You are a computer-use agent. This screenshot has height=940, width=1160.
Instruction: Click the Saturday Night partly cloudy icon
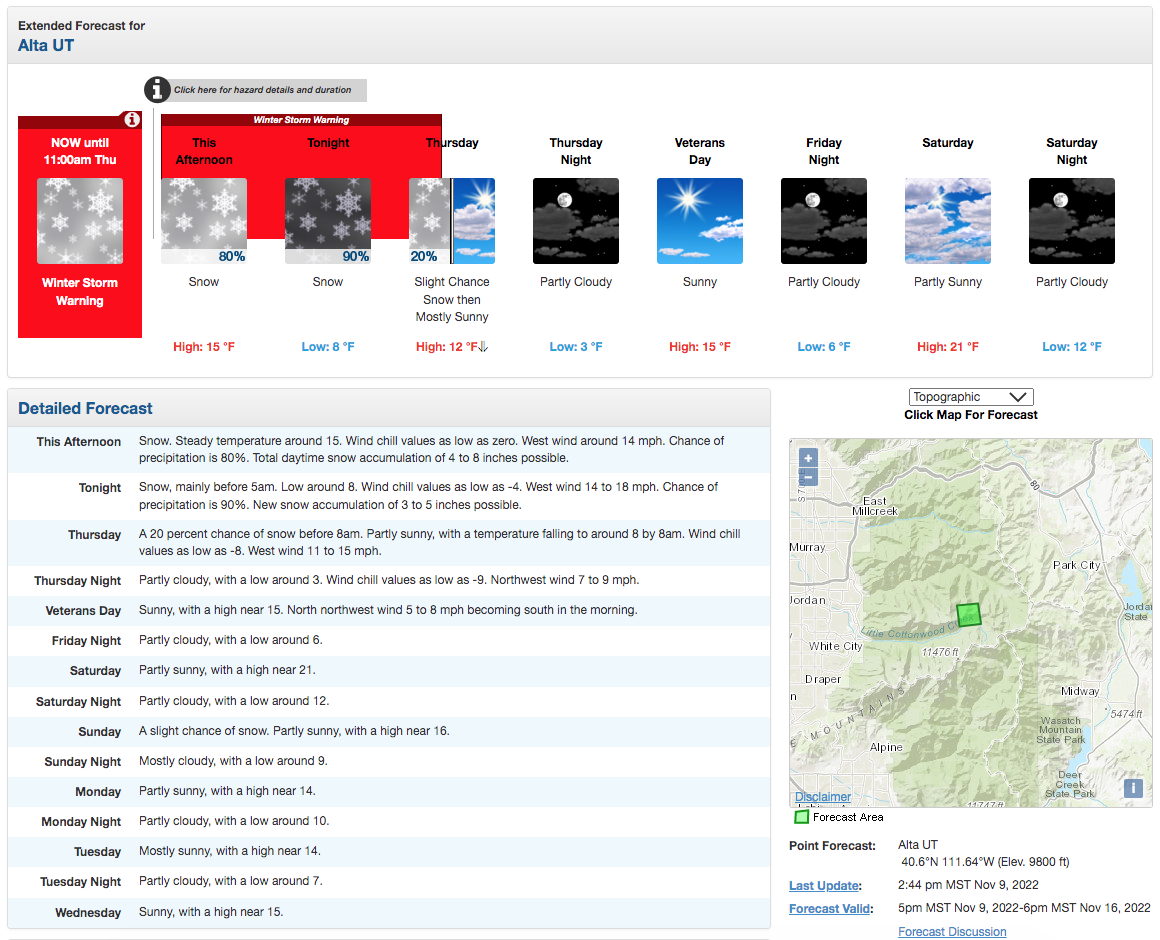(1072, 220)
